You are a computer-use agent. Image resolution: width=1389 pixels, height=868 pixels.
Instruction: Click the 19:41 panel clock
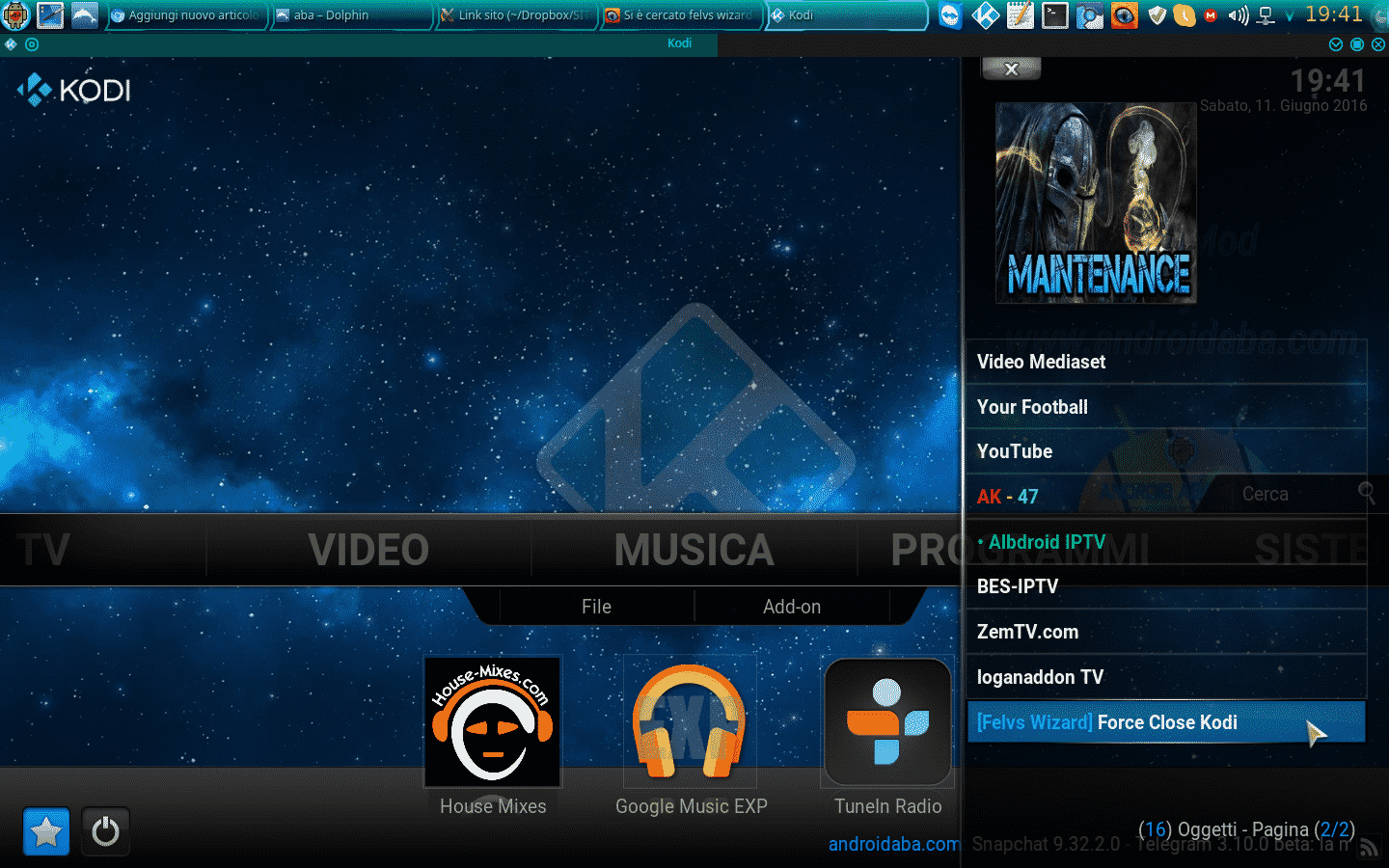(x=1335, y=14)
